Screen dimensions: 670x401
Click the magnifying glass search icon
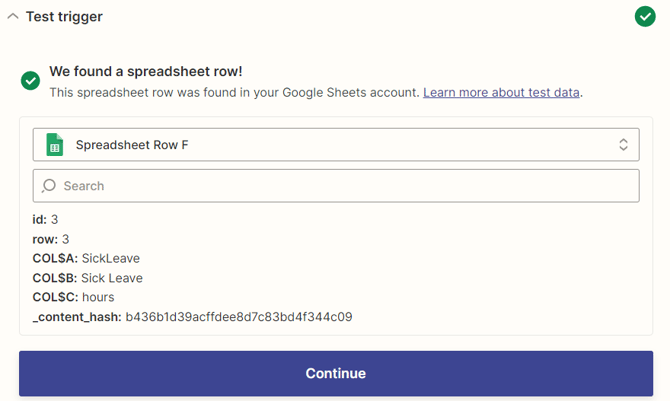click(49, 186)
